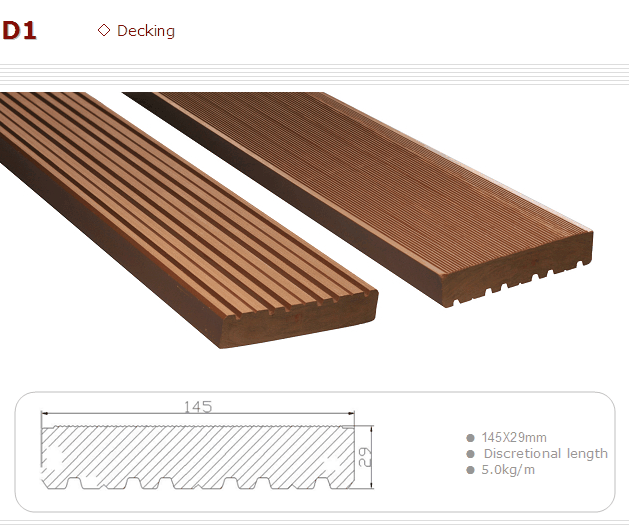
Task: Select the 5.0kg/m weight specification
Action: coord(508,470)
